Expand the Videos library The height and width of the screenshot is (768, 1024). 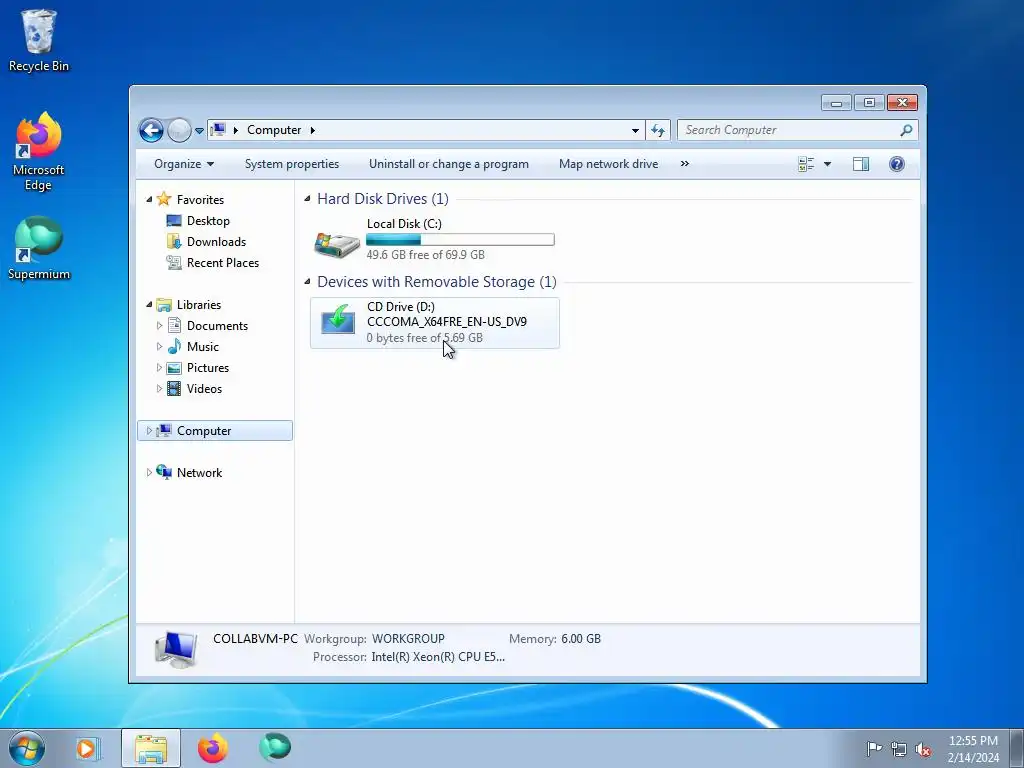tap(159, 389)
